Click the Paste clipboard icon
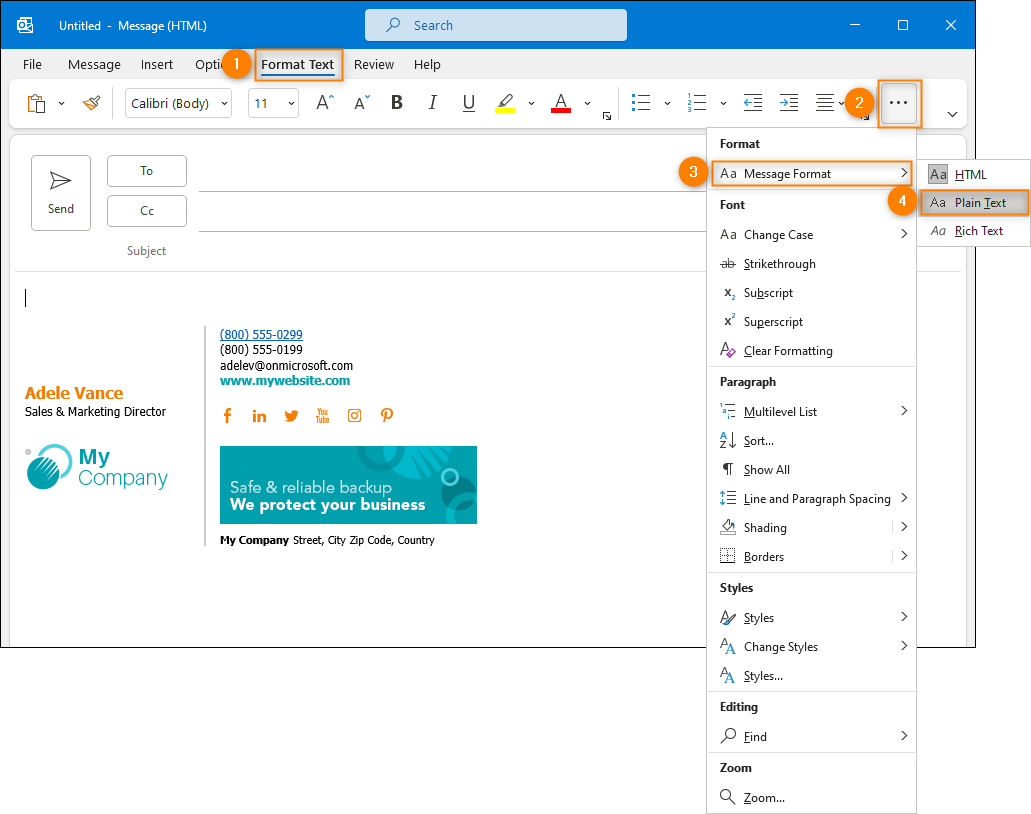Image resolution: width=1031 pixels, height=814 pixels. tap(36, 103)
